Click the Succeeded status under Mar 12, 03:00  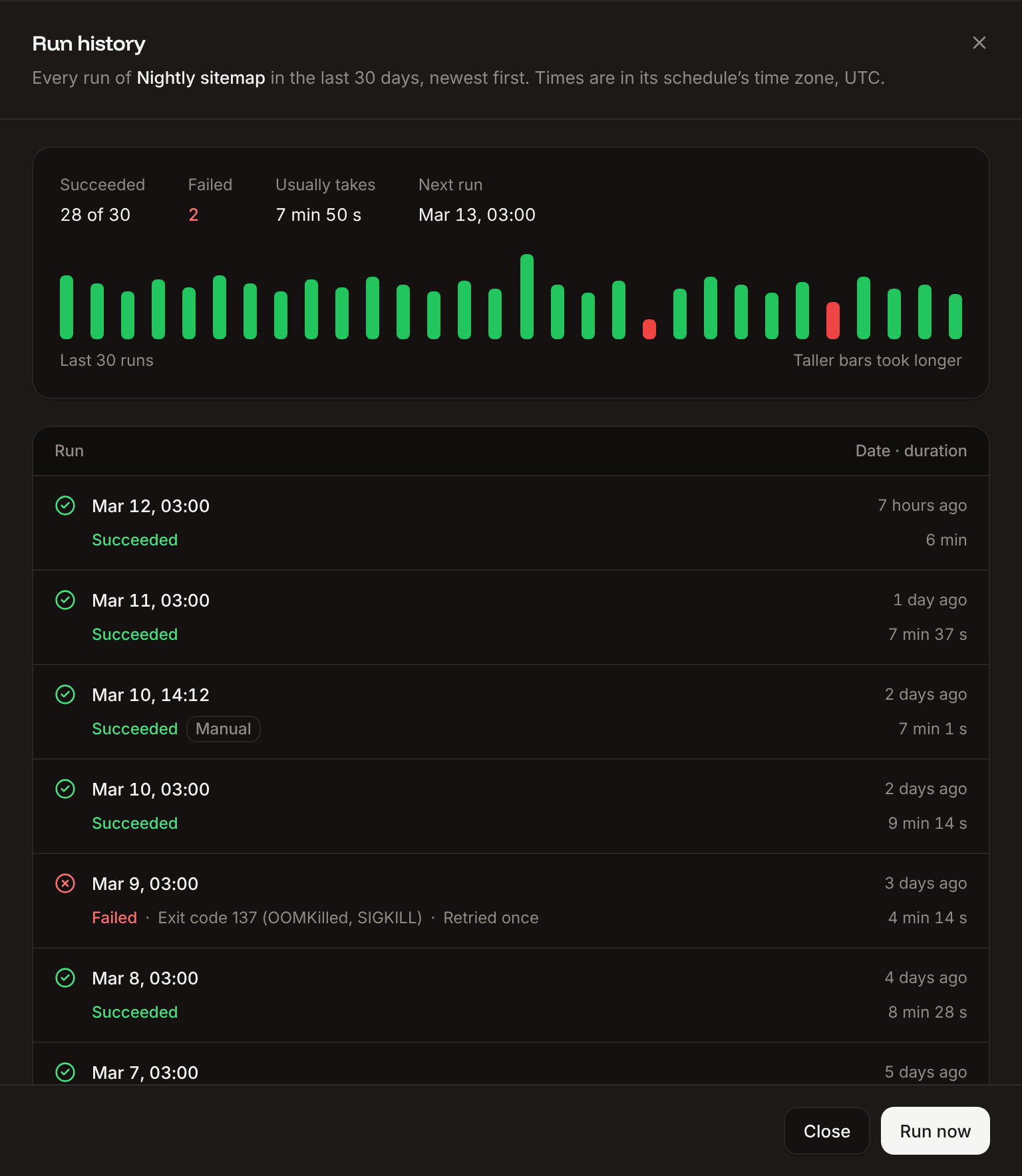coord(135,540)
